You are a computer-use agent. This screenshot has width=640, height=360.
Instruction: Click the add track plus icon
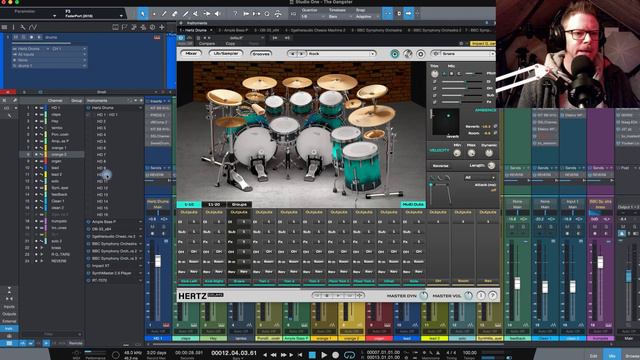[162, 27]
